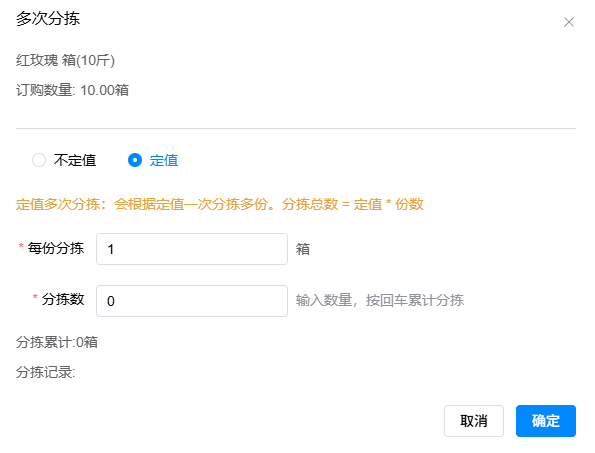This screenshot has height=453, width=595.
Task: Click the 不定值 option label text
Action: [x=75, y=160]
